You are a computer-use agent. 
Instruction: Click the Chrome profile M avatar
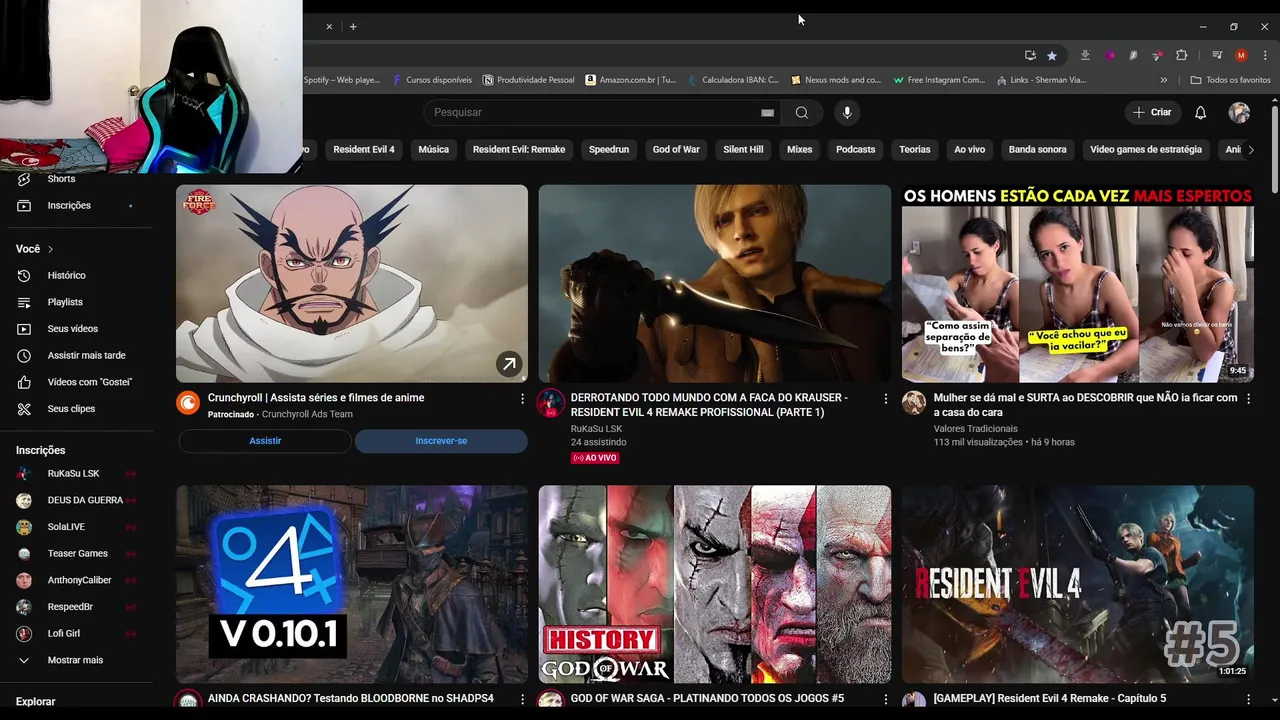click(1241, 55)
